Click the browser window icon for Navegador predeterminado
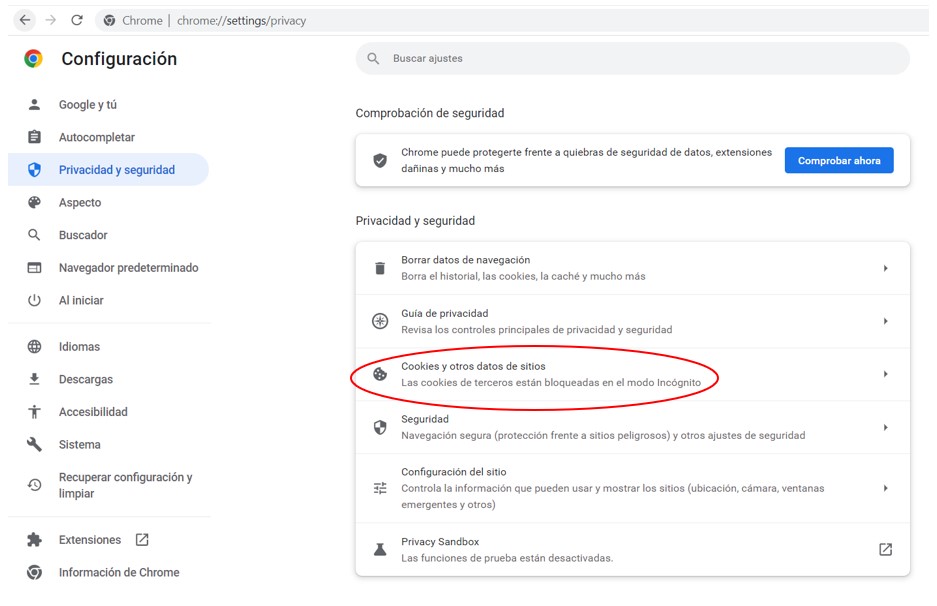The height and width of the screenshot is (606, 937). [34, 268]
